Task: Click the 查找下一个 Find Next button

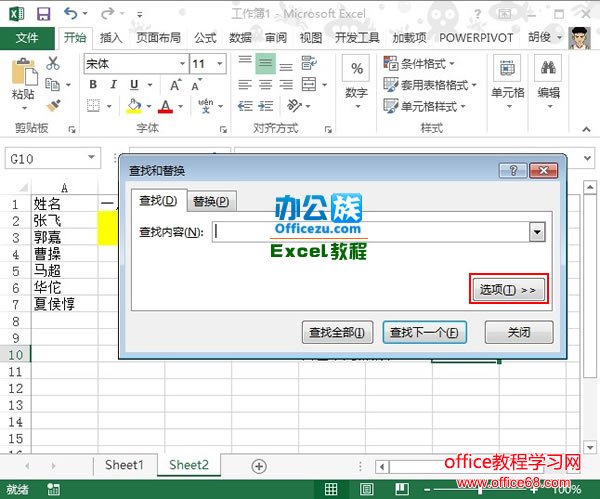Action: pyautogui.click(x=424, y=332)
